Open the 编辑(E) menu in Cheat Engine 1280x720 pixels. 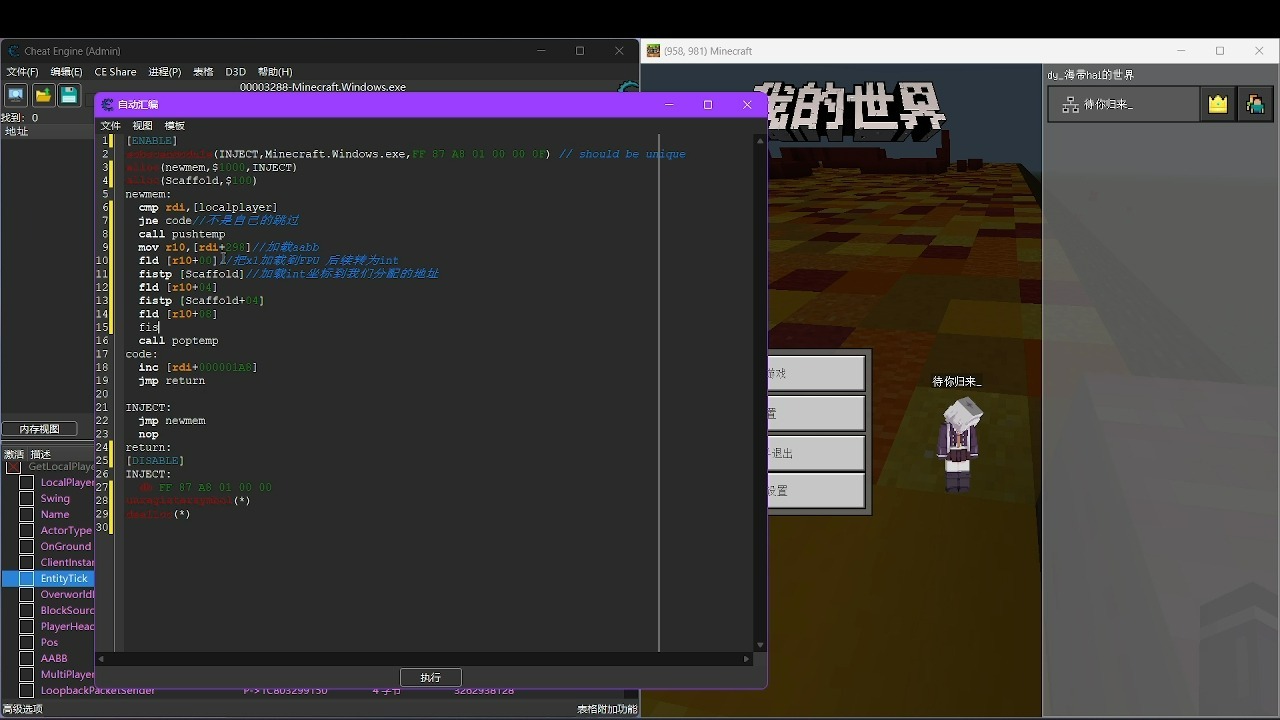(x=67, y=72)
